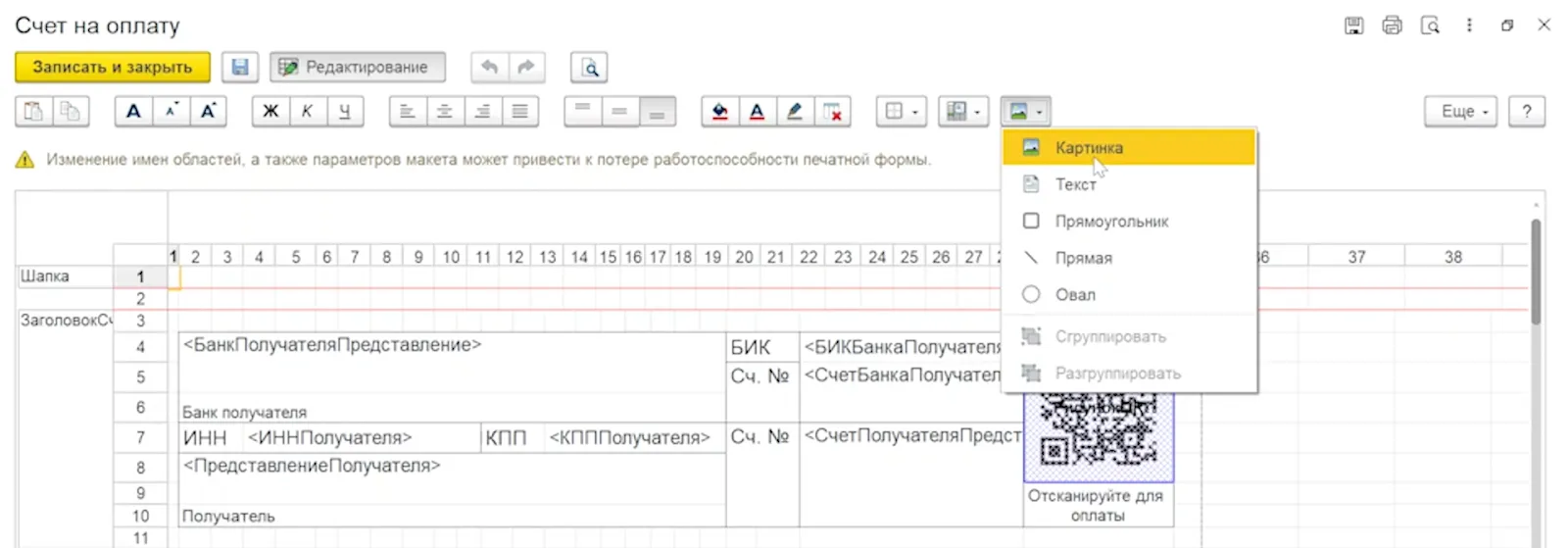Viewport: 1568px width, 548px height.
Task: Open print preview magnifier icon
Action: pos(589,67)
